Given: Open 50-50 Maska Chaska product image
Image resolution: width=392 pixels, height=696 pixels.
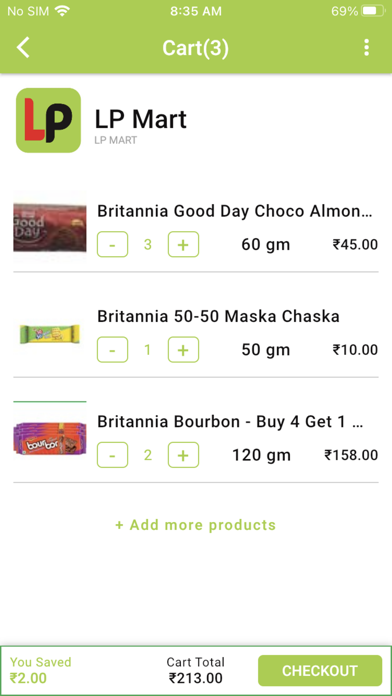Looking at the screenshot, I should 50,334.
